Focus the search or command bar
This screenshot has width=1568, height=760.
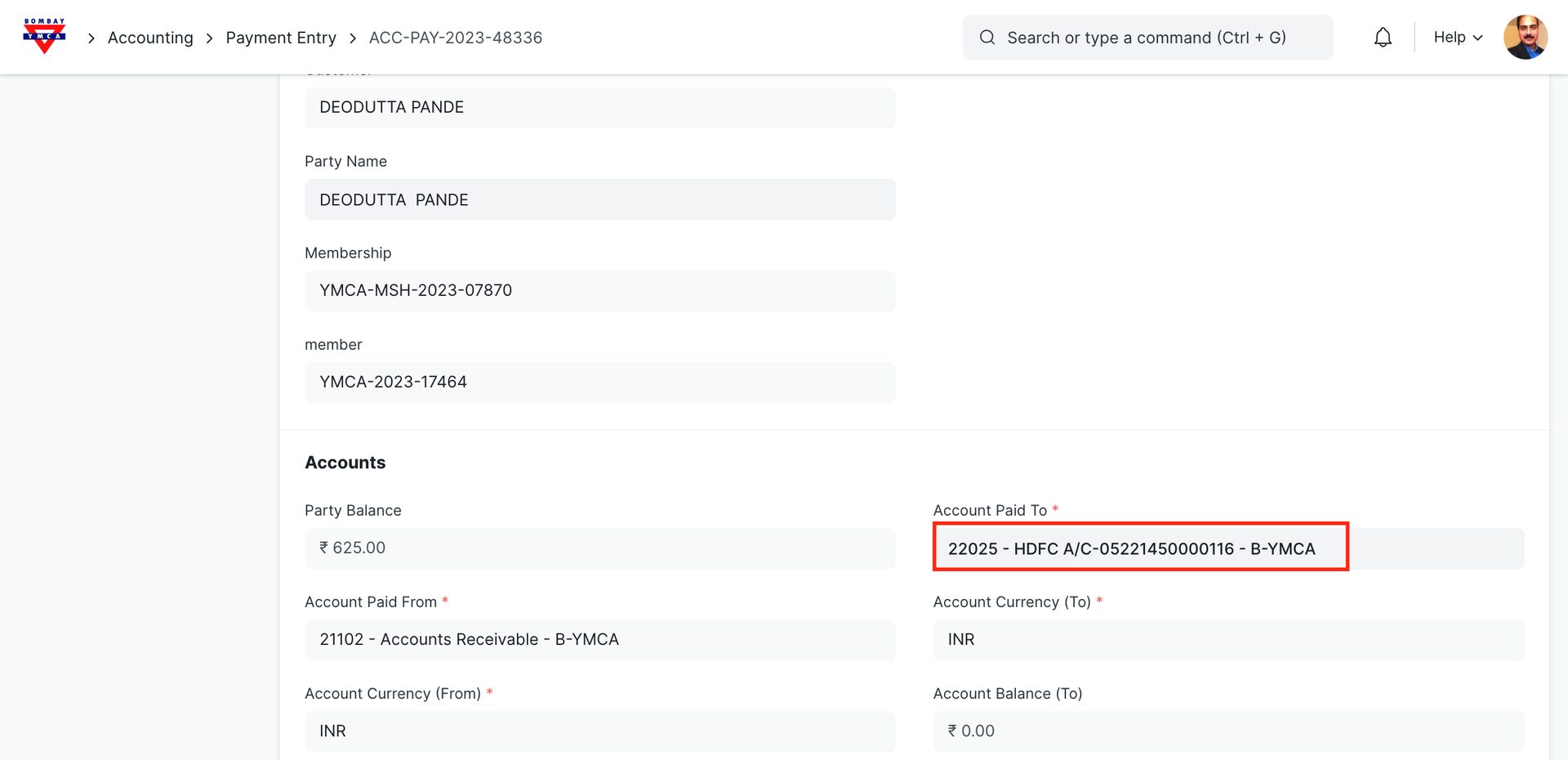pyautogui.click(x=1147, y=38)
